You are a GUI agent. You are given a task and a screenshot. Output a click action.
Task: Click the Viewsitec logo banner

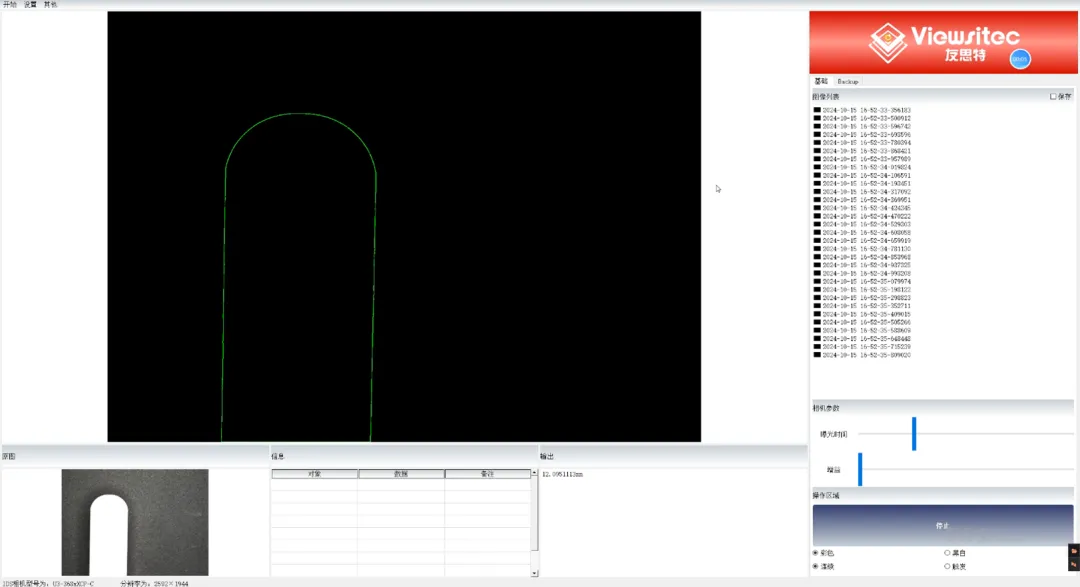tap(943, 43)
